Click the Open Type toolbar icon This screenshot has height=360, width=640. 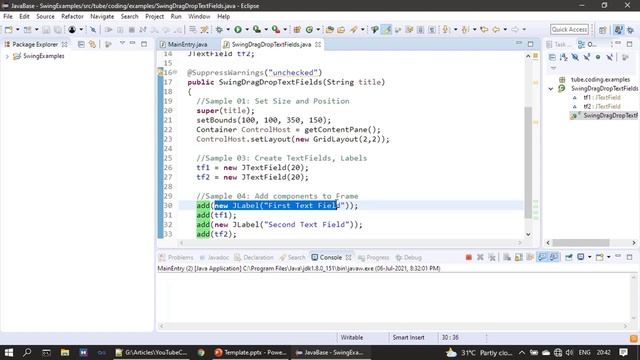pyautogui.click(x=329, y=29)
